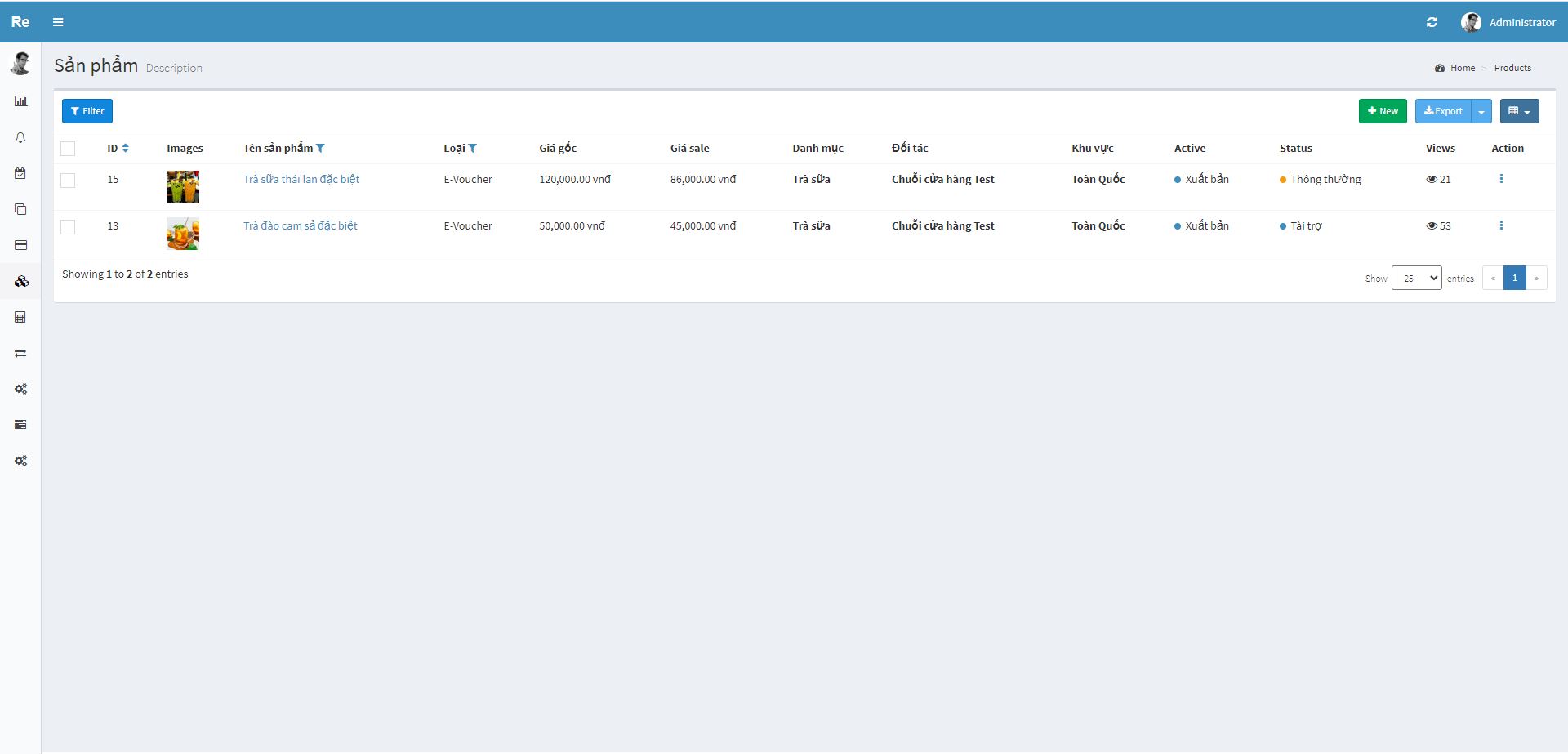Tick the checkbox for product ID 15
The height and width of the screenshot is (754, 1568).
pyautogui.click(x=68, y=181)
